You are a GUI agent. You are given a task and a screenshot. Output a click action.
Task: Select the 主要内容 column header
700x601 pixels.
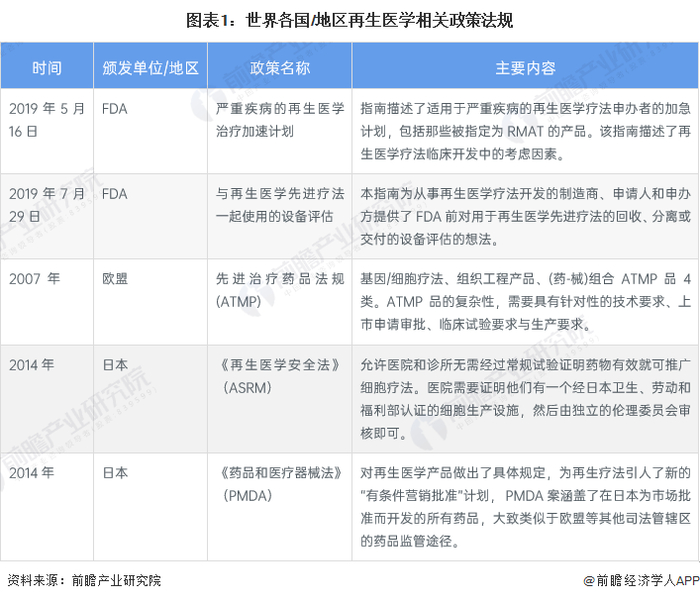[x=525, y=68]
